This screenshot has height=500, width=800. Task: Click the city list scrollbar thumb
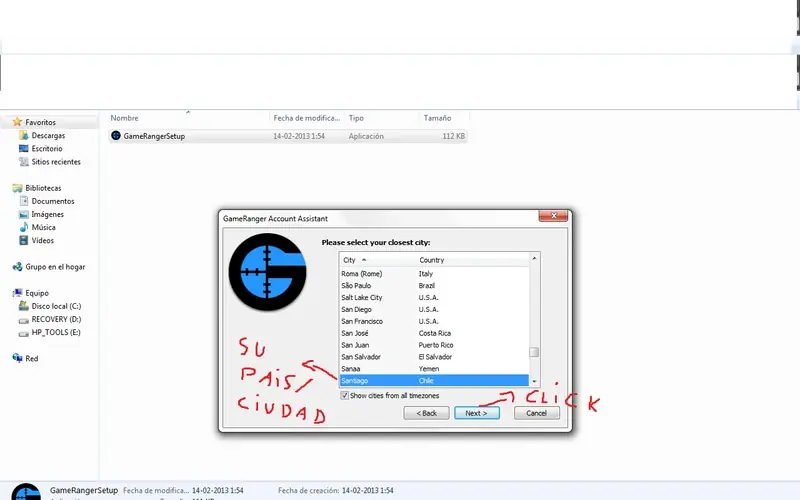tap(534, 352)
